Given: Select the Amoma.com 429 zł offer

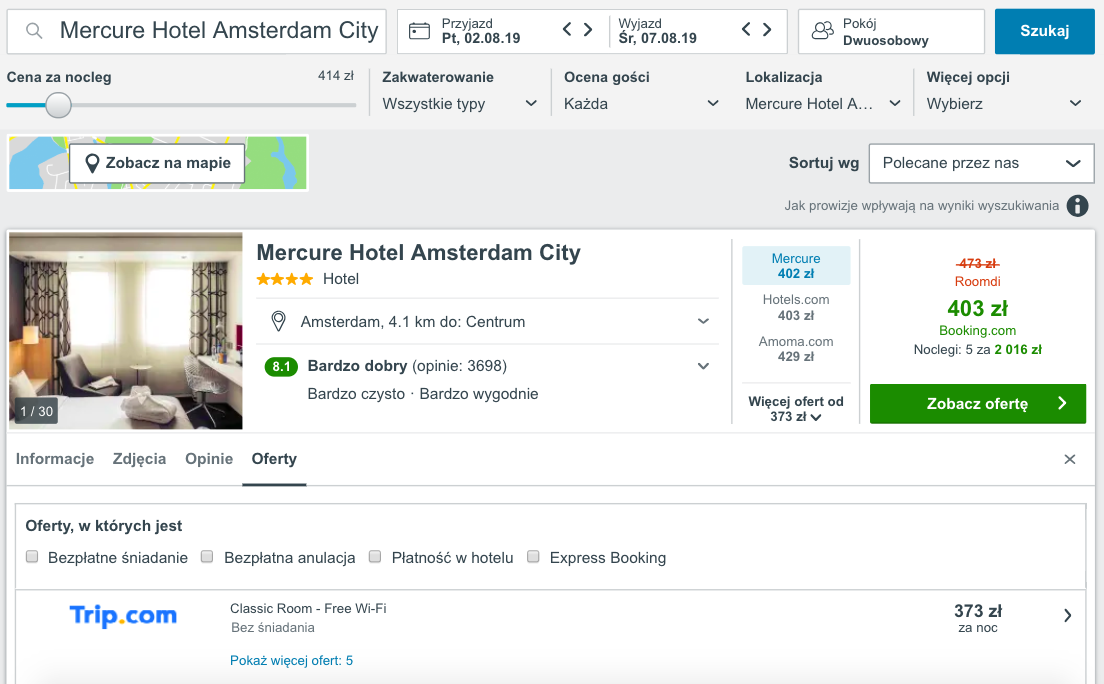Looking at the screenshot, I should pos(796,349).
